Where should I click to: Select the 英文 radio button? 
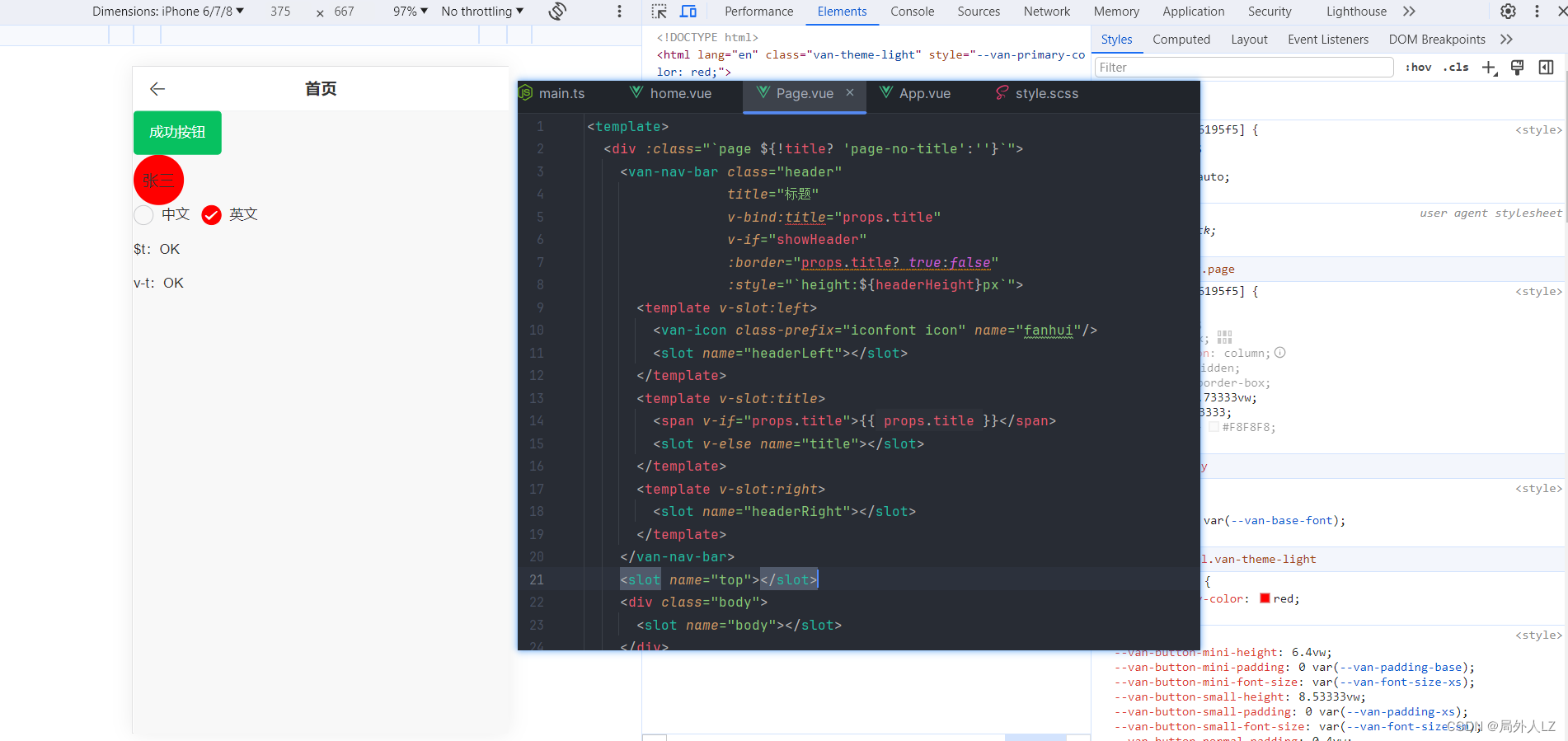[x=212, y=215]
